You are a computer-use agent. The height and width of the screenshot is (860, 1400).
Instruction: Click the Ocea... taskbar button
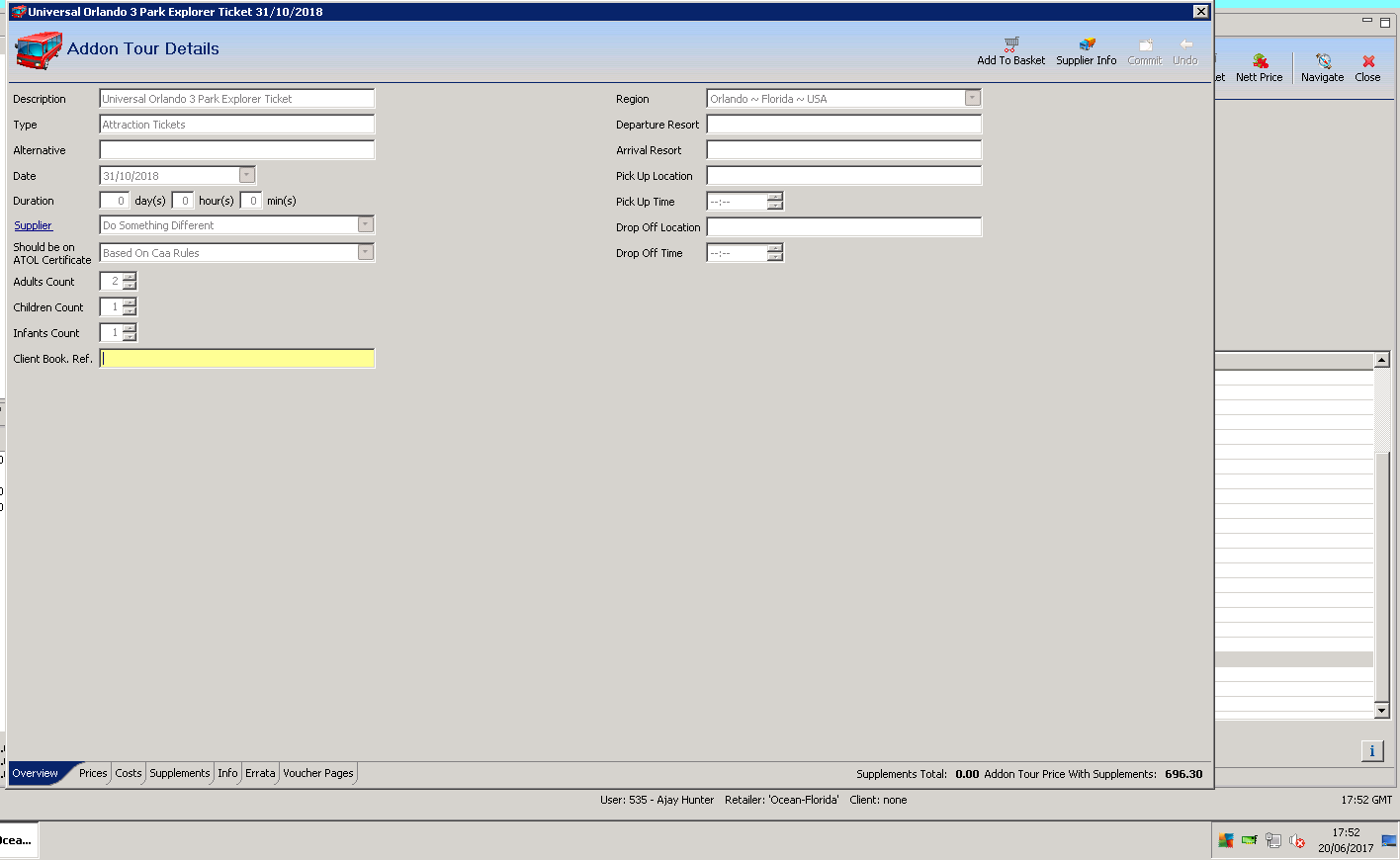[18, 840]
